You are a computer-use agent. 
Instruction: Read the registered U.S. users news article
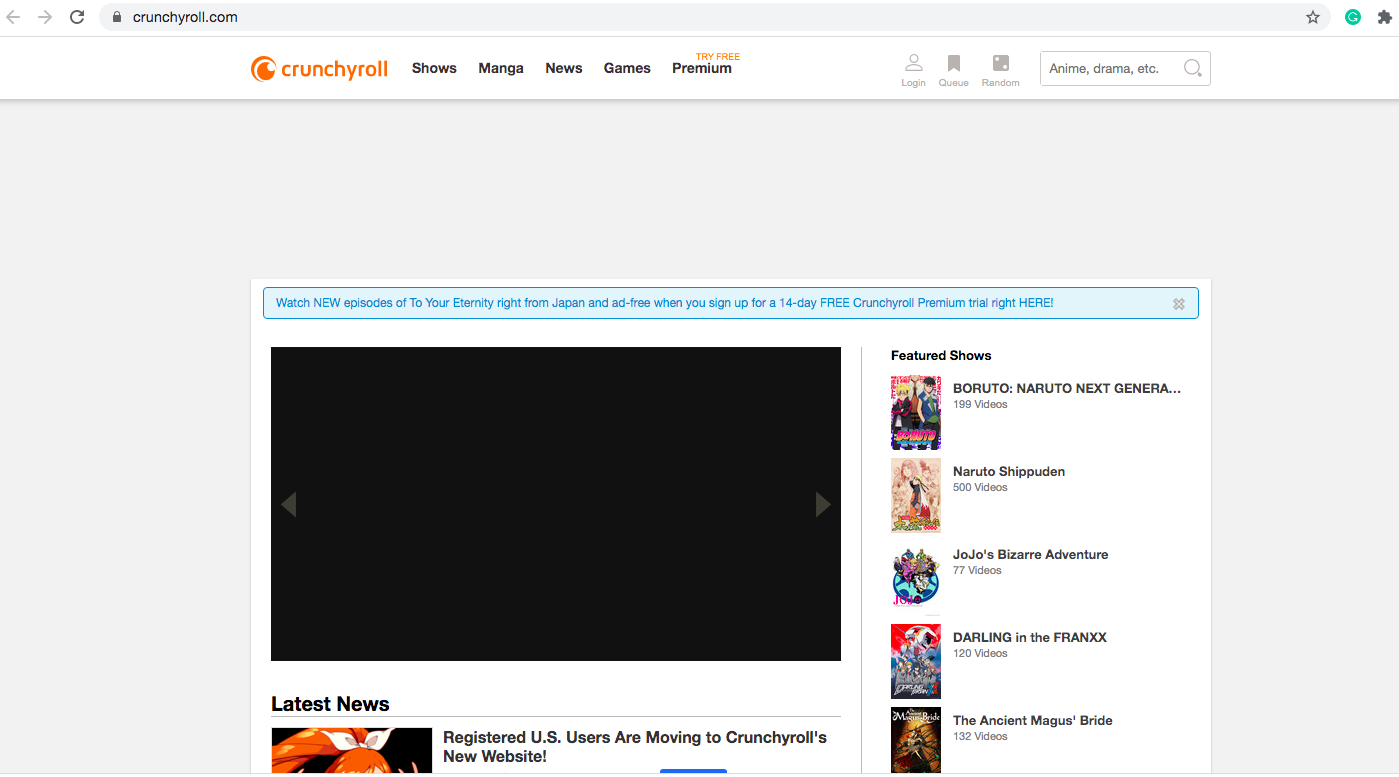coord(635,747)
